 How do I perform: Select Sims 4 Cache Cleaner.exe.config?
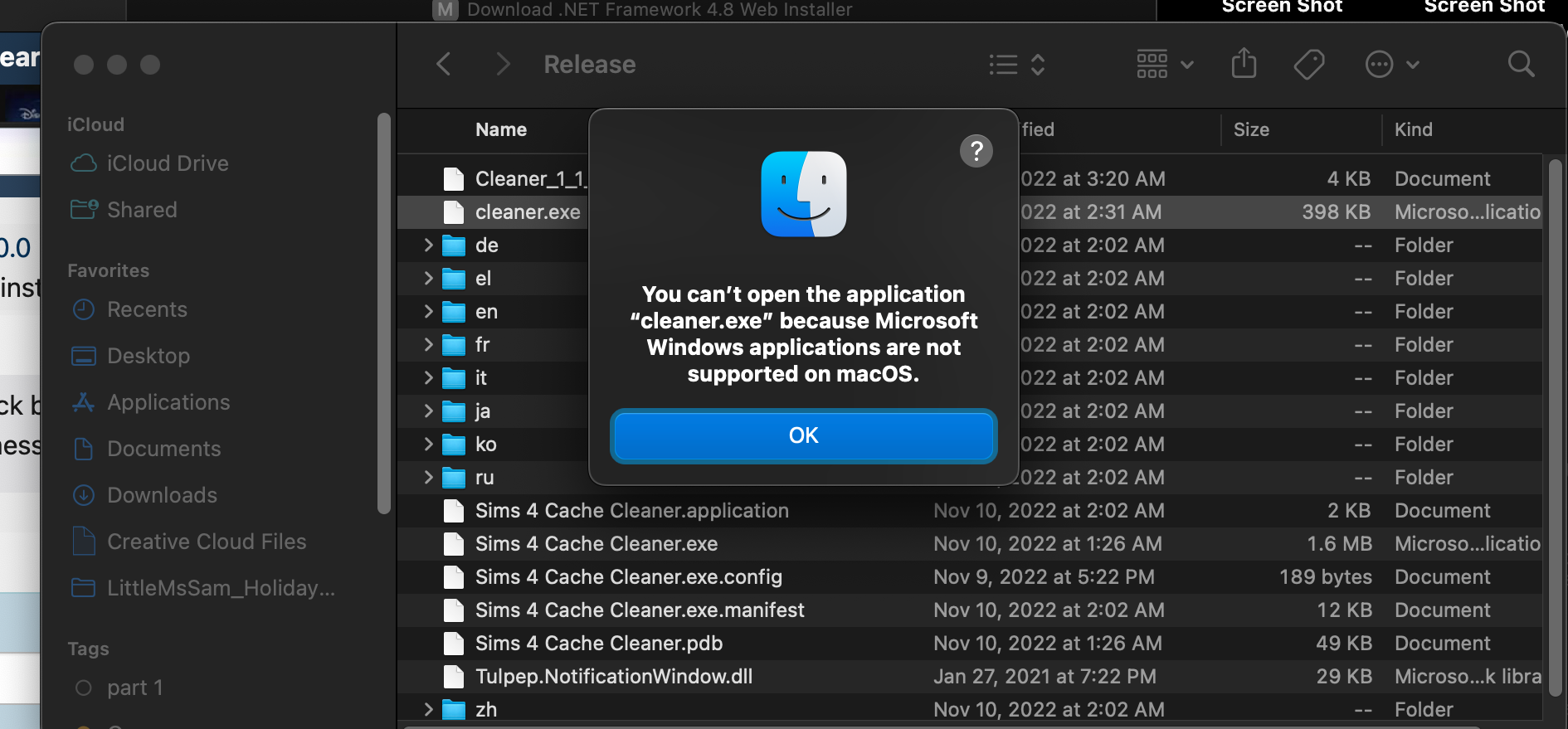coord(628,577)
